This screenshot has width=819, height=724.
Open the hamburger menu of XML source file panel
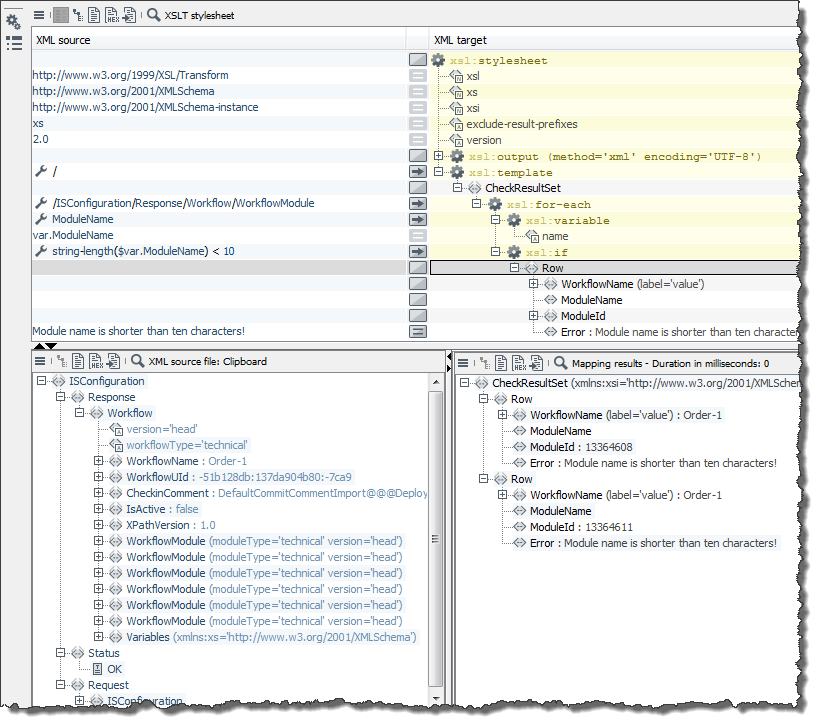(39, 362)
